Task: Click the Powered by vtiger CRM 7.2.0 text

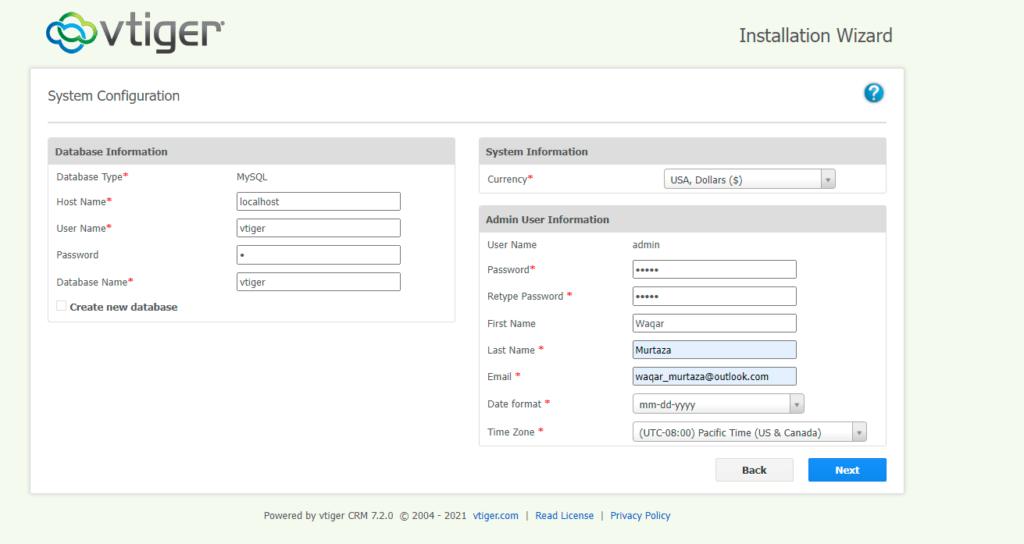Action: [x=328, y=516]
